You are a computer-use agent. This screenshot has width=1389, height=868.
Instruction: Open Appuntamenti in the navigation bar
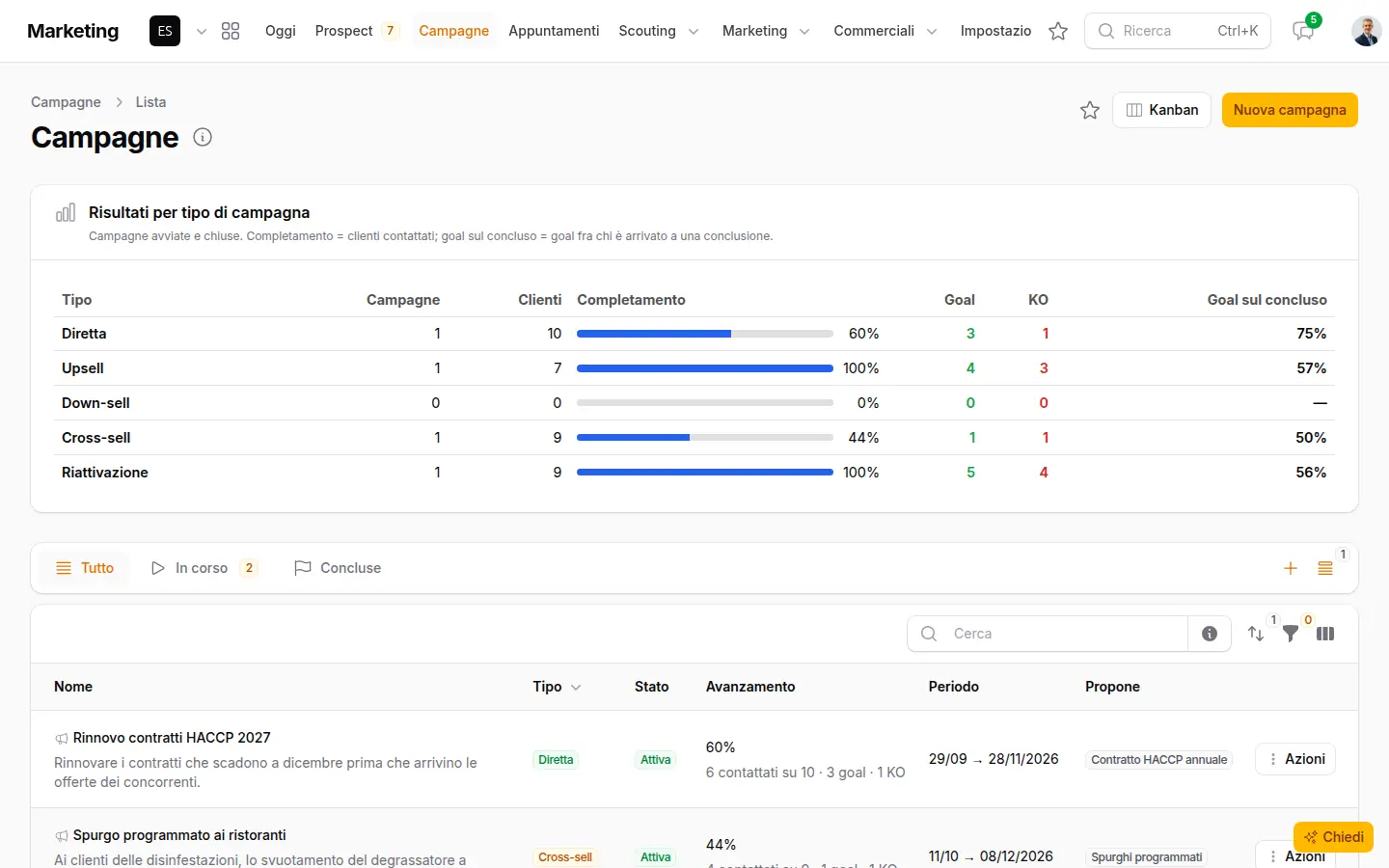click(554, 31)
